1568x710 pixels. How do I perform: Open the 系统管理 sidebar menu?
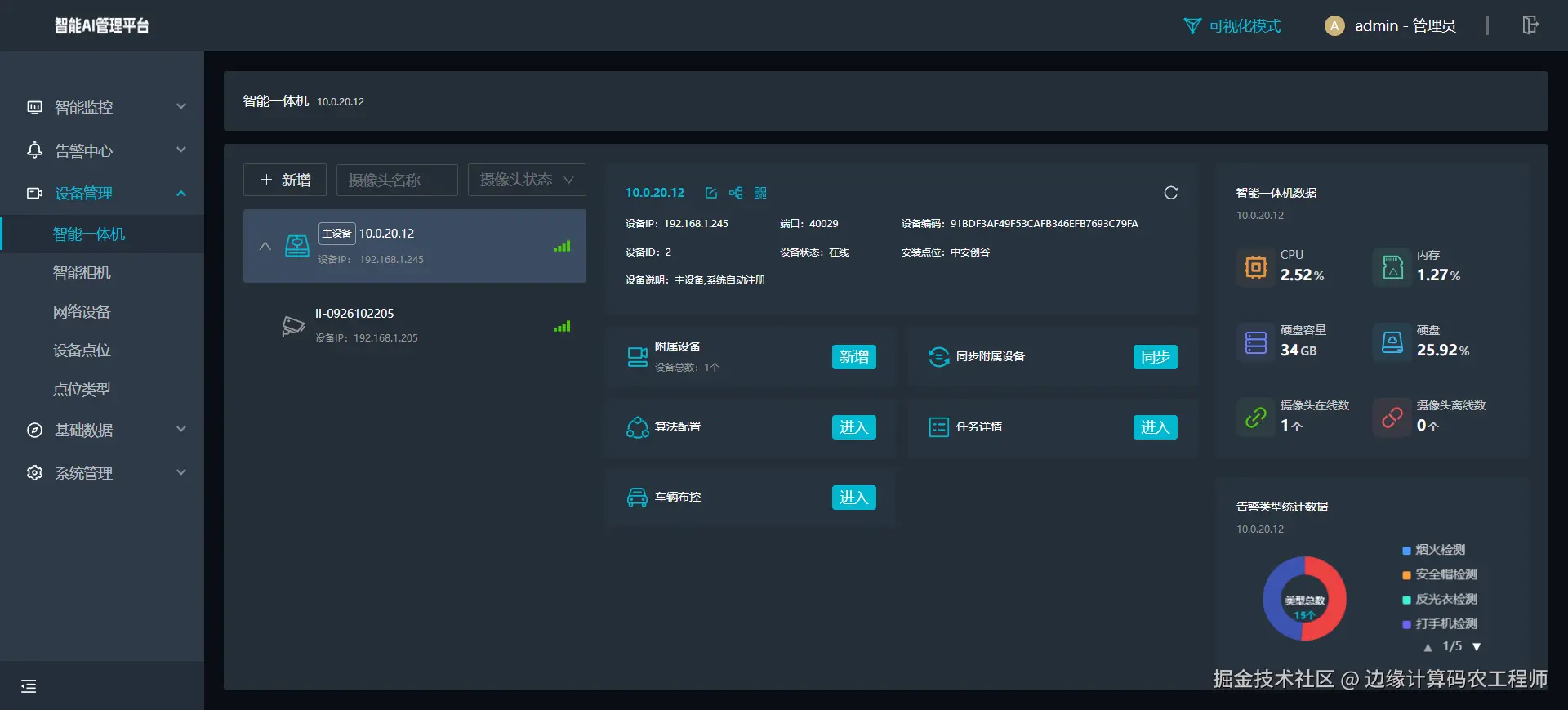102,473
